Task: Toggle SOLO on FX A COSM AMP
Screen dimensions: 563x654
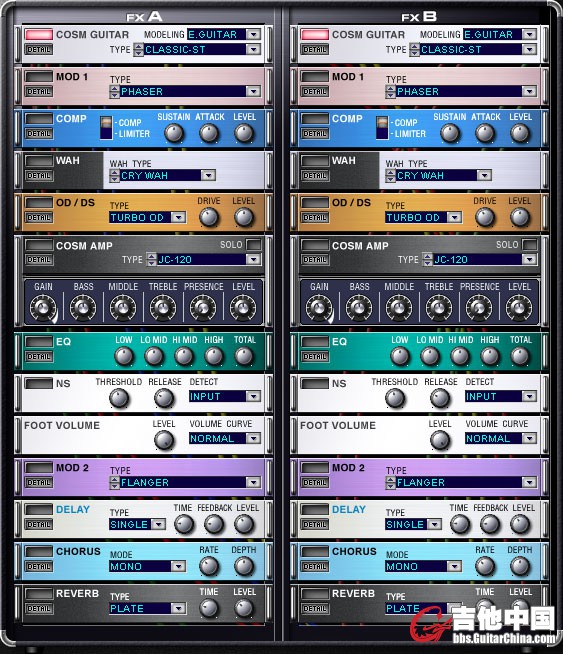Action: point(254,244)
